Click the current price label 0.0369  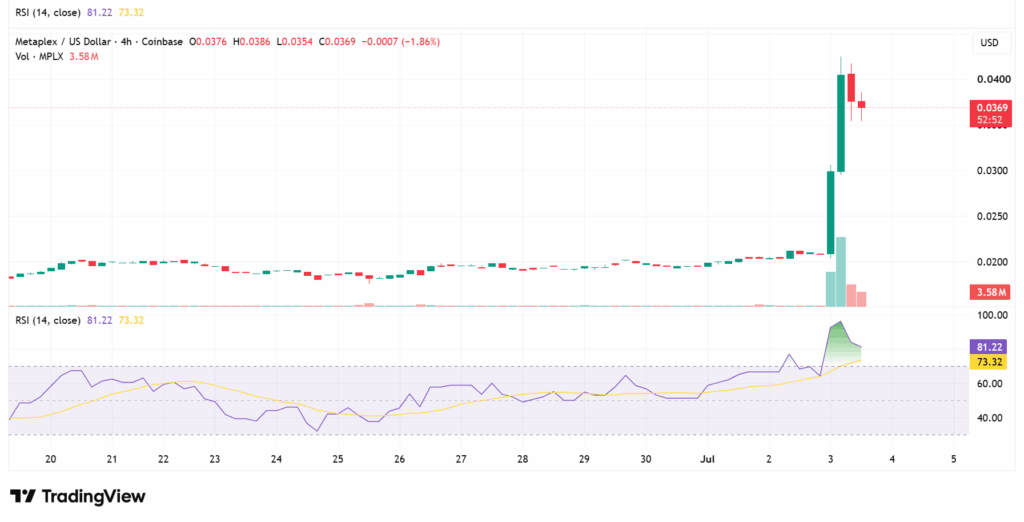click(x=993, y=108)
